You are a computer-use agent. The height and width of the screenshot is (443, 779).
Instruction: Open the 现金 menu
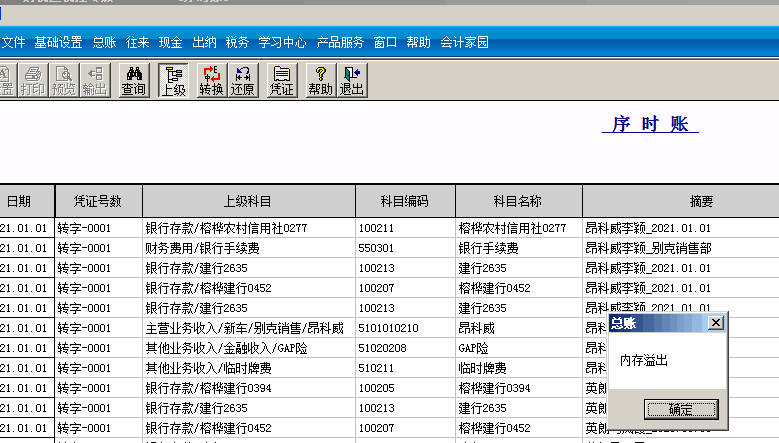click(x=170, y=42)
